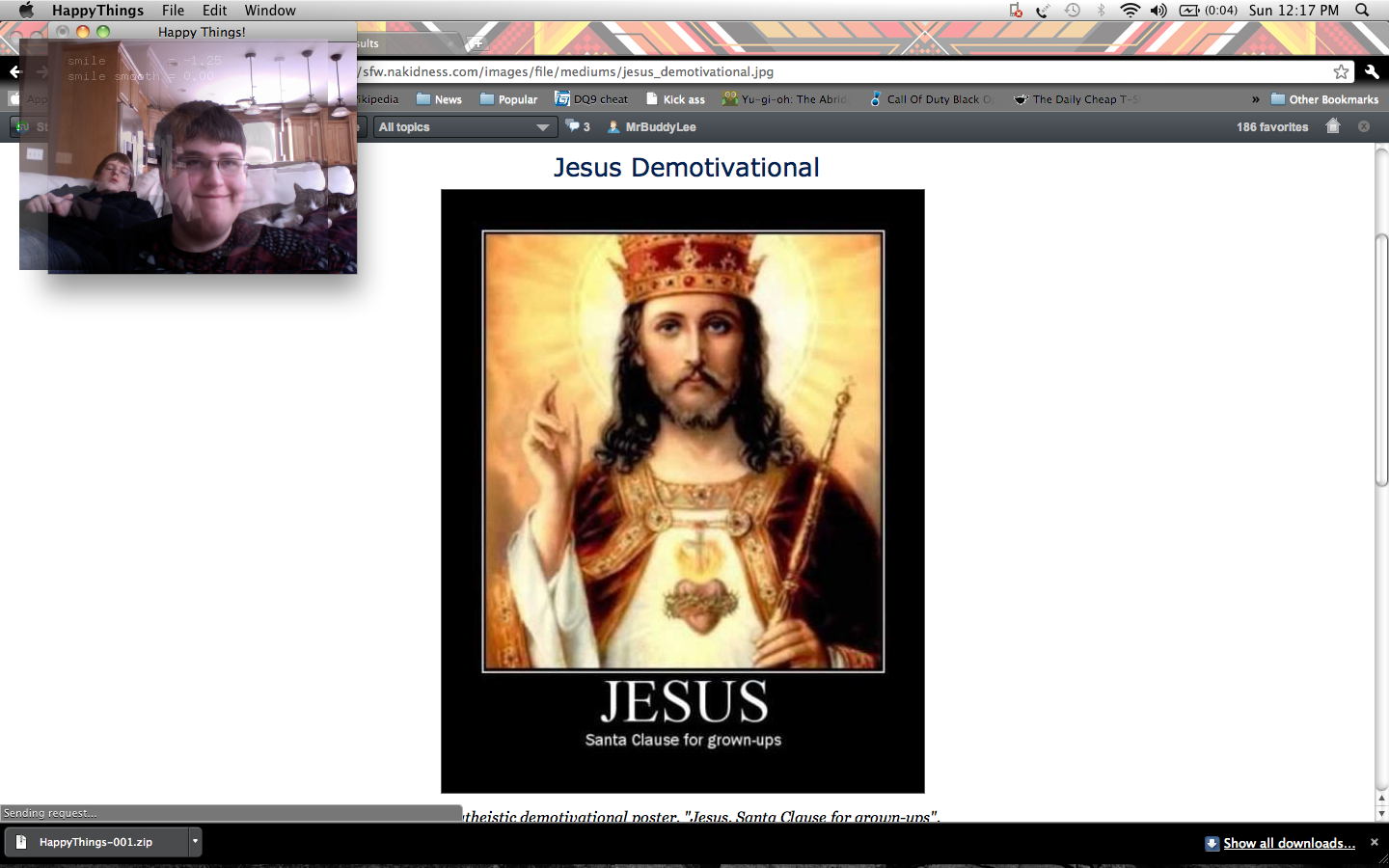Open the DQ9 cheat bookmark
The height and width of the screenshot is (868, 1389).
(591, 99)
